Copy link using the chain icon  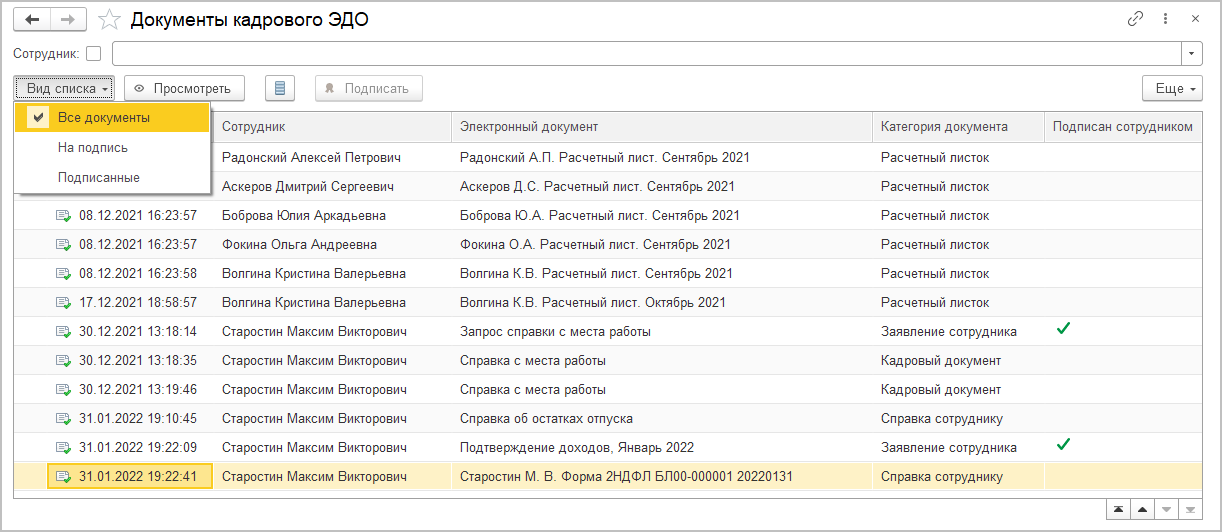1135,19
